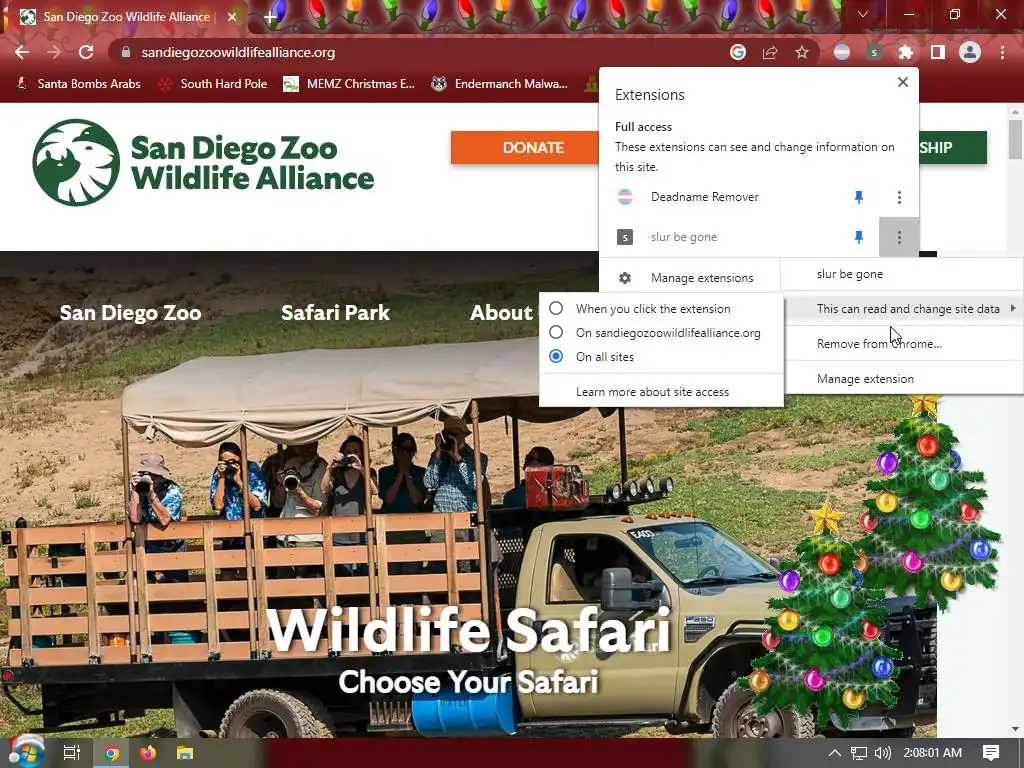Select 'When you click the extension' option
The image size is (1024, 768).
tap(661, 308)
